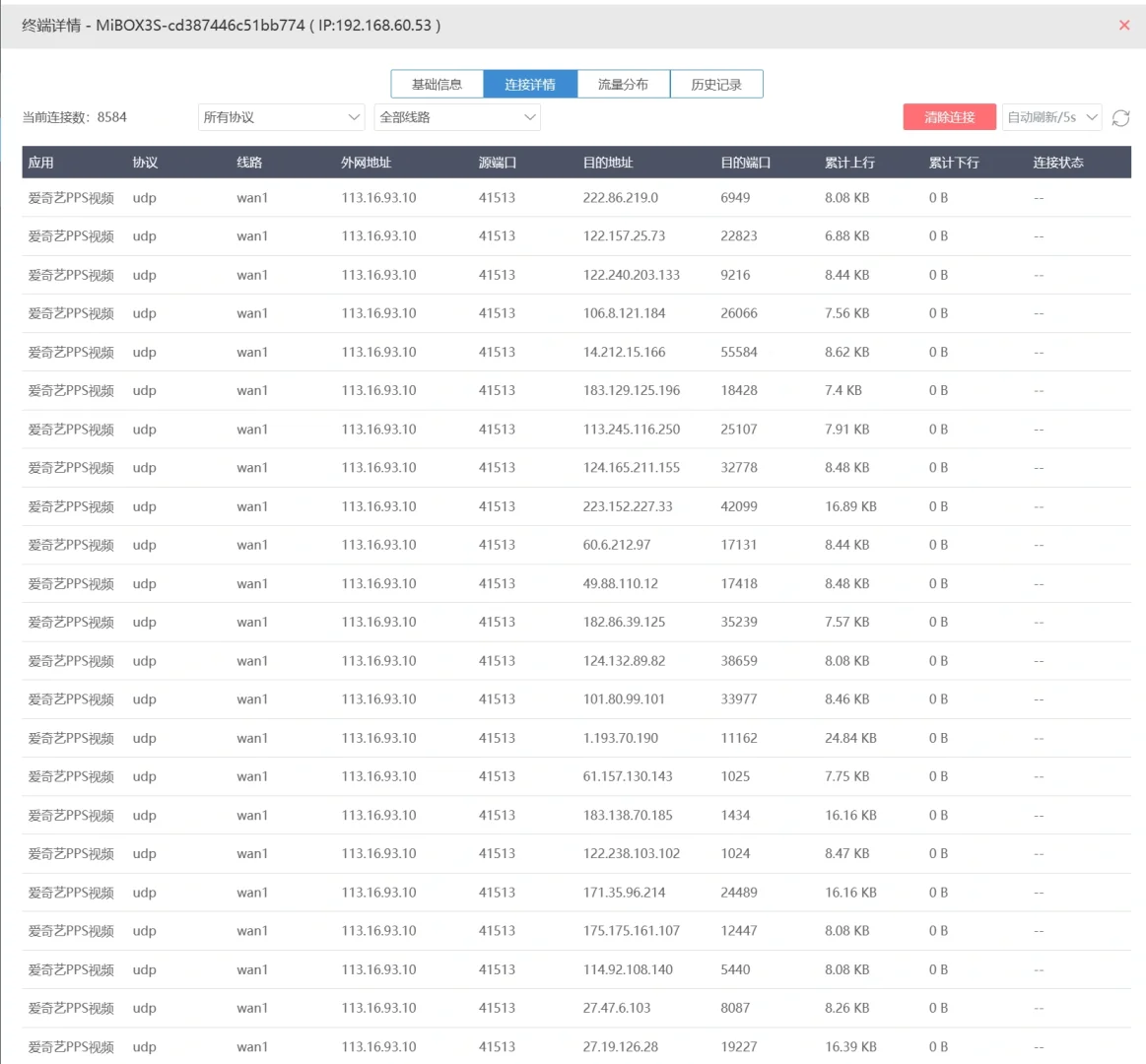Click upload value 6.88 KB

847,236
